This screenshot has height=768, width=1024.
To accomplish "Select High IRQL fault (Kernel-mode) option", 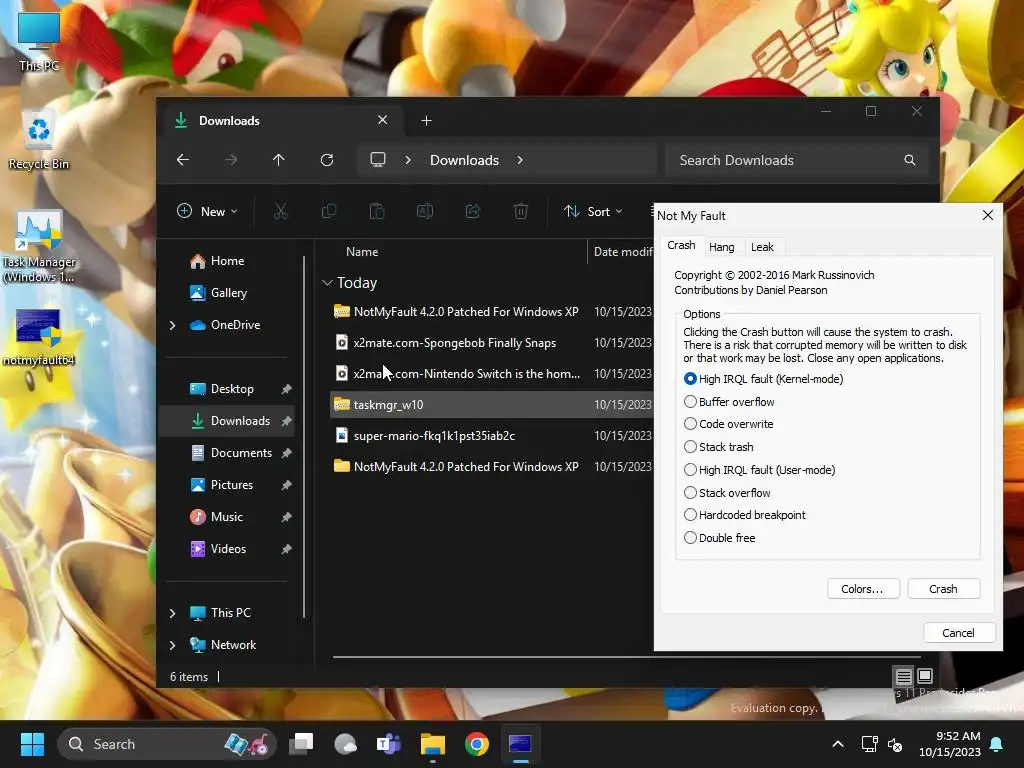I will (763, 379).
